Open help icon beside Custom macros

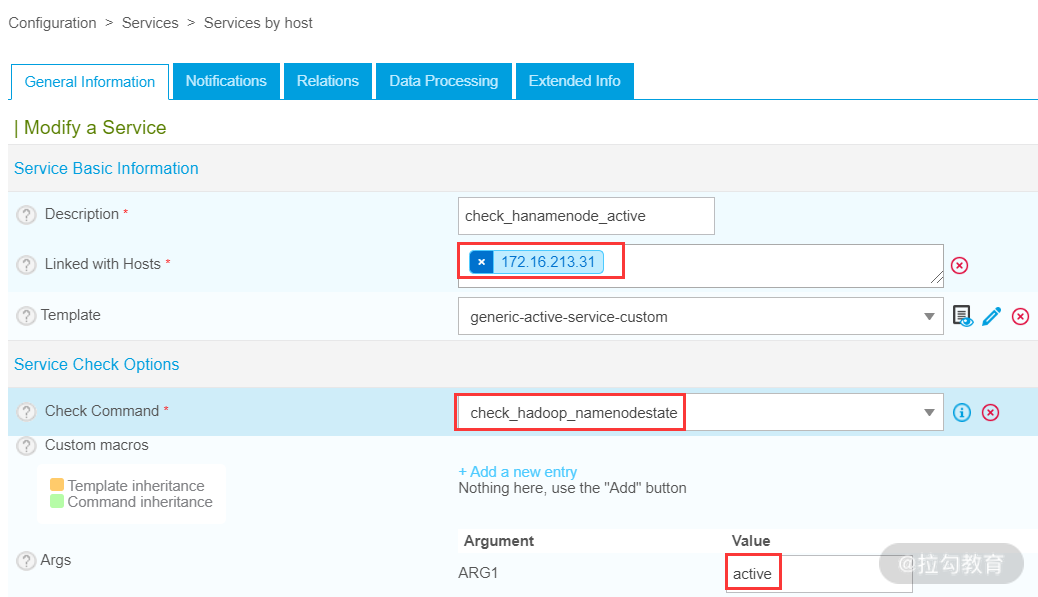pyautogui.click(x=26, y=446)
